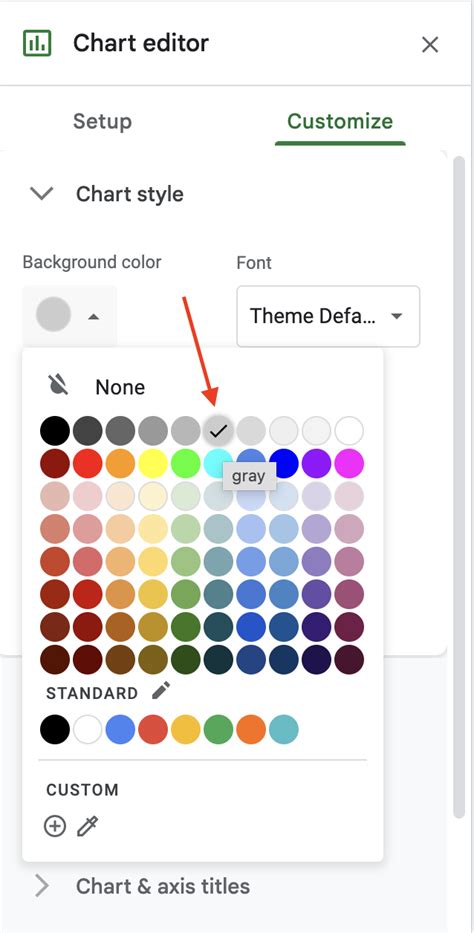Close the Chart editor panel

point(429,45)
